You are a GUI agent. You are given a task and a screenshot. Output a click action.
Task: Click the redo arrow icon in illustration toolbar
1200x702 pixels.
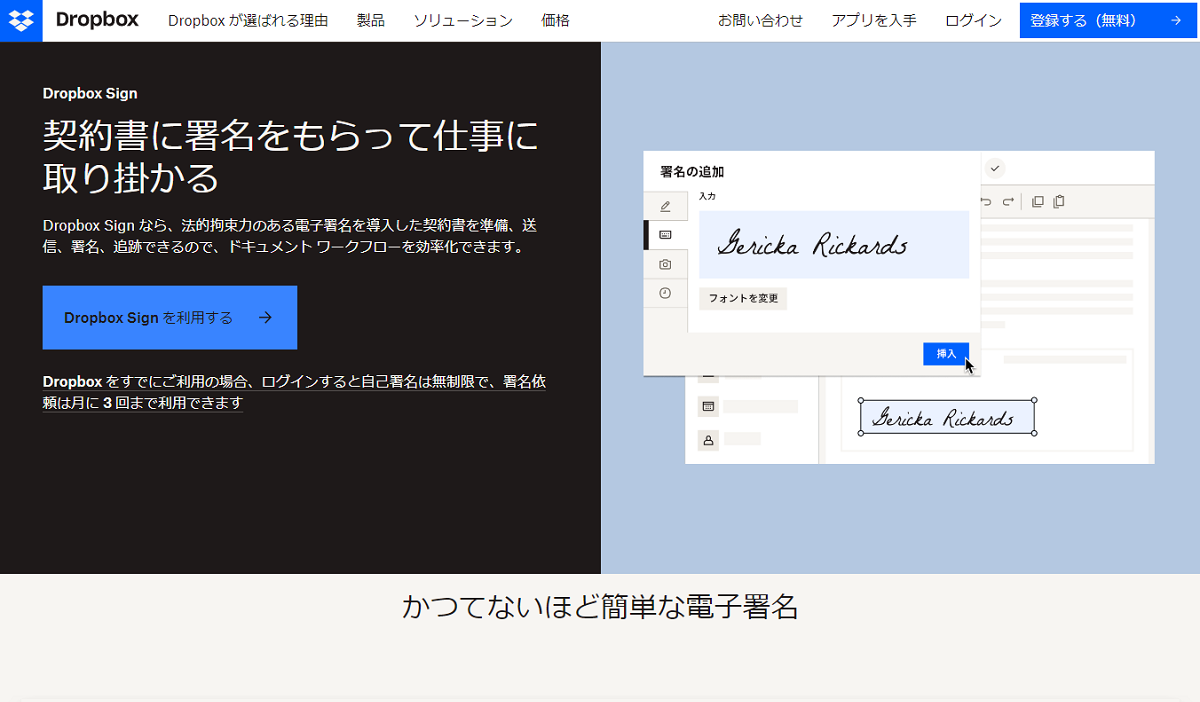1008,201
